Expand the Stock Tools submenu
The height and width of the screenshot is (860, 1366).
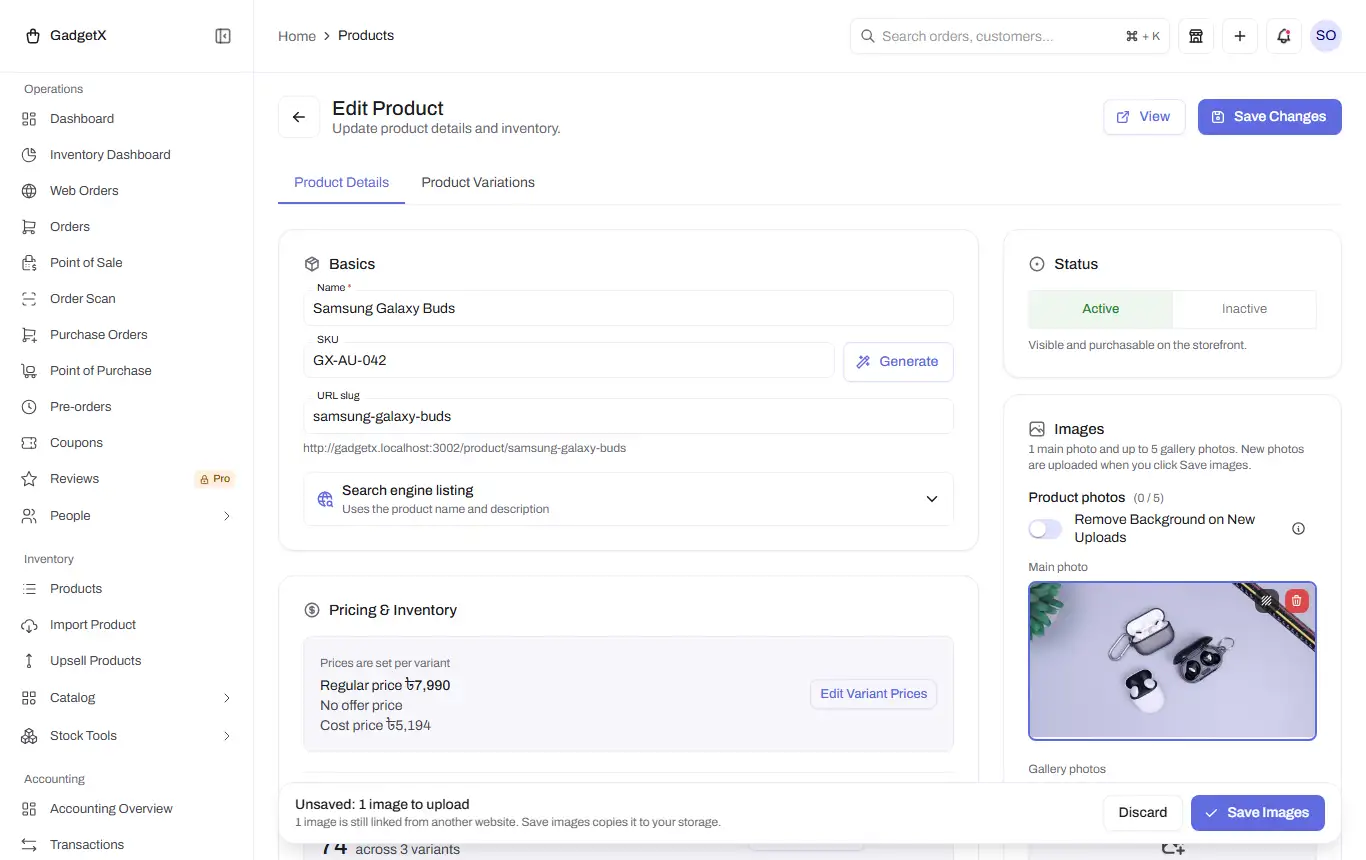[x=127, y=736]
